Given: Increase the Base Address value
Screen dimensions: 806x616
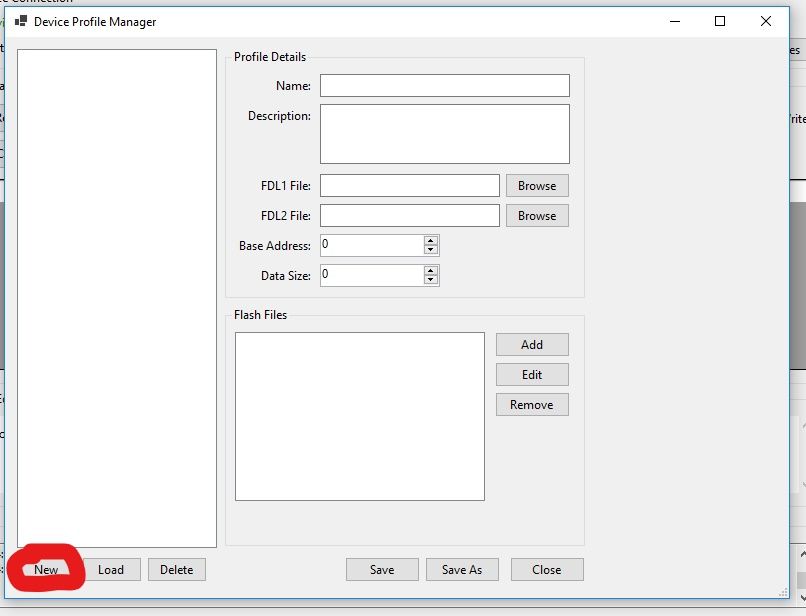Looking at the screenshot, I should [431, 241].
